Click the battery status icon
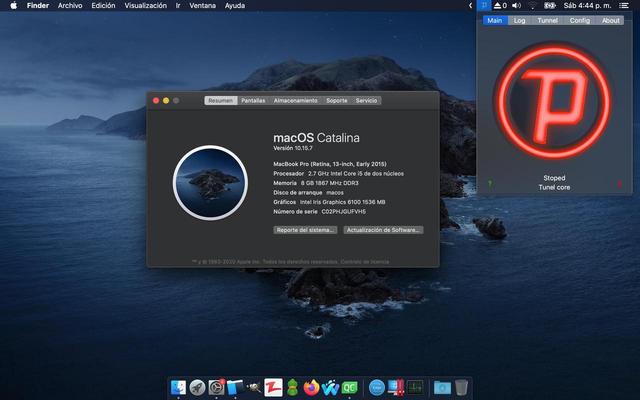This screenshot has height=400, width=640. coord(550,5)
